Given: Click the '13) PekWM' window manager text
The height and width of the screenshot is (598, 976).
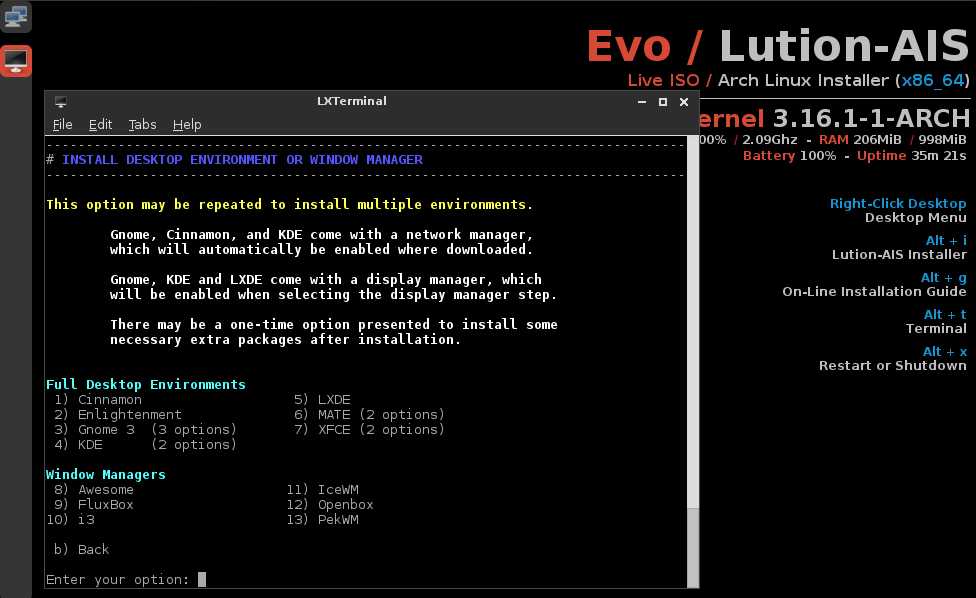Looking at the screenshot, I should [322, 520].
